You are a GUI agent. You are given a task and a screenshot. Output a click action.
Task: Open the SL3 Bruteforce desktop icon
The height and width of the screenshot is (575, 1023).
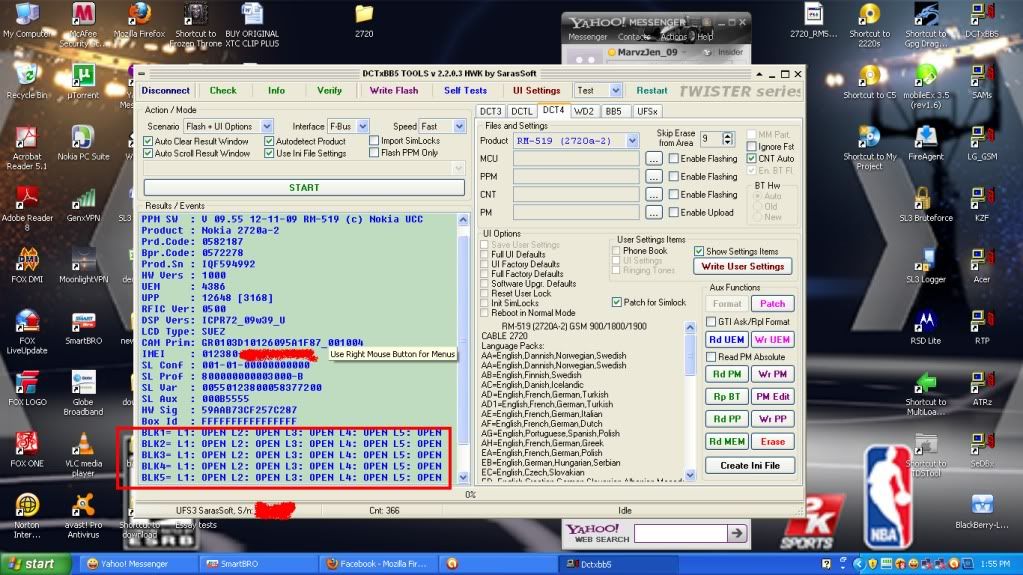(925, 204)
